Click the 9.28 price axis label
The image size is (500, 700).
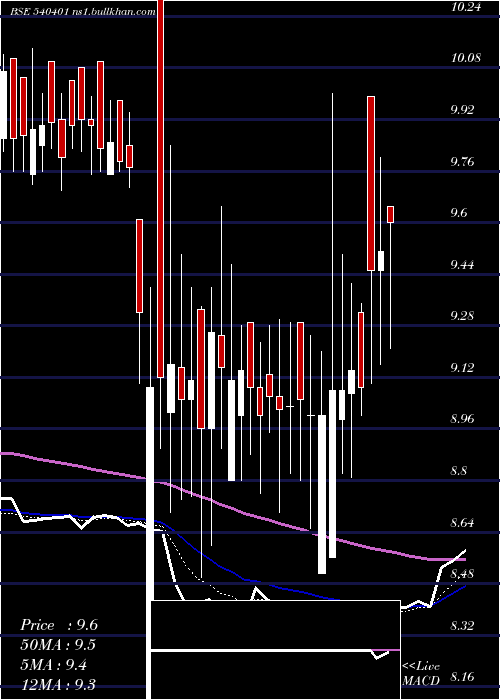[462, 316]
